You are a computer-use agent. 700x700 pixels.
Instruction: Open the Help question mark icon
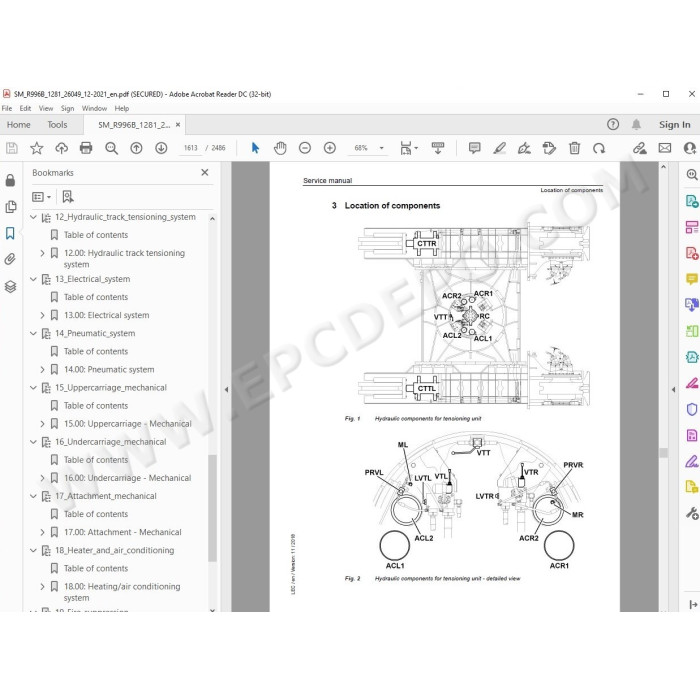click(613, 125)
